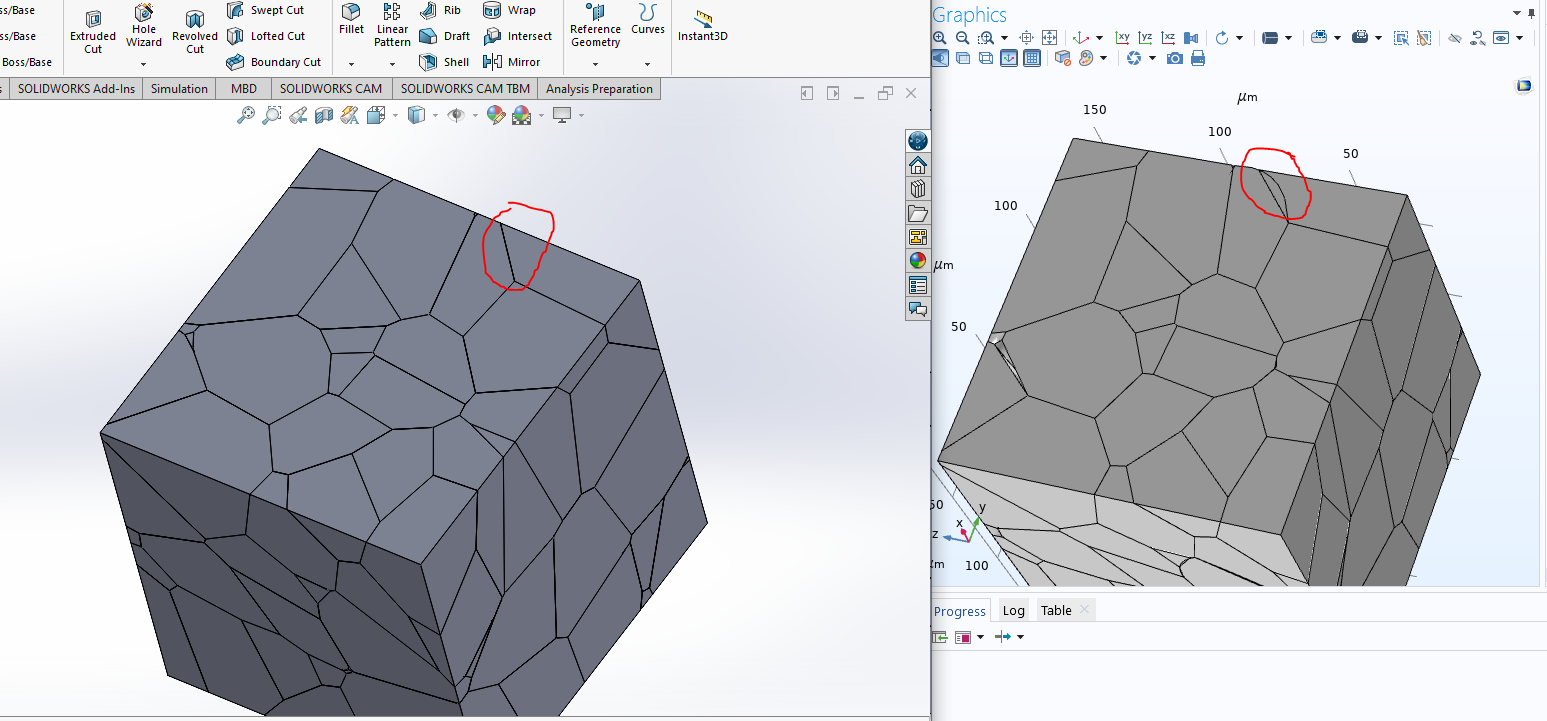The image size is (1547, 721).
Task: Click Zoom to Fit in SOLIDWORKS view toolbar
Action: pyautogui.click(x=246, y=116)
